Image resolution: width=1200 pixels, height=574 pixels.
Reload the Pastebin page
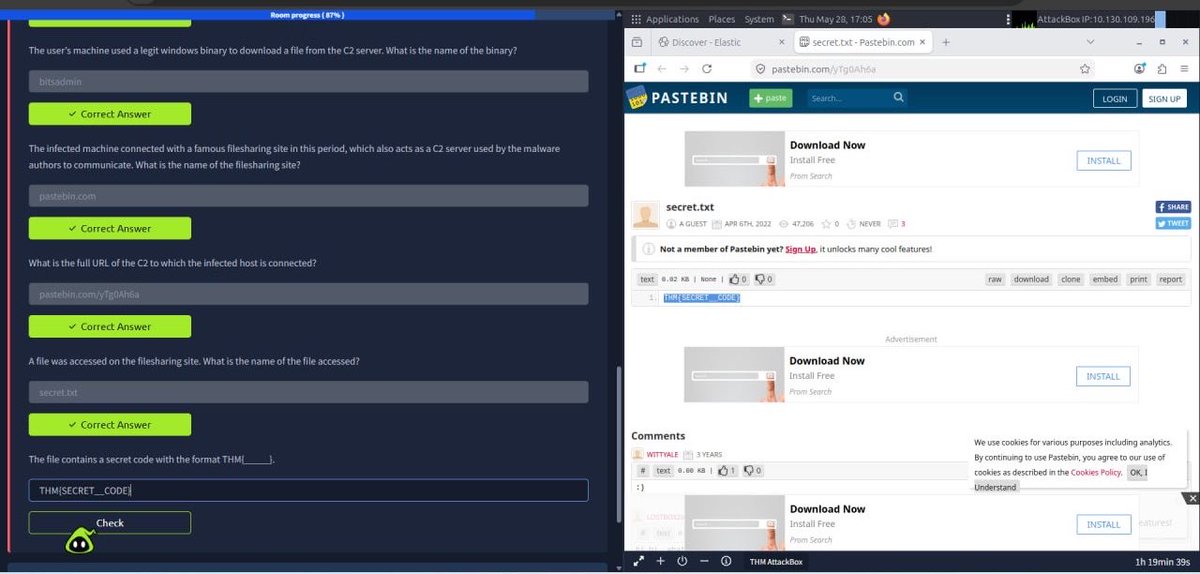(x=707, y=69)
